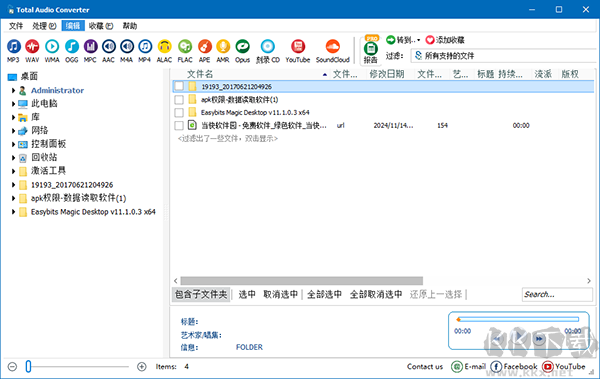Expand the 激活工具 tree node

[13, 171]
